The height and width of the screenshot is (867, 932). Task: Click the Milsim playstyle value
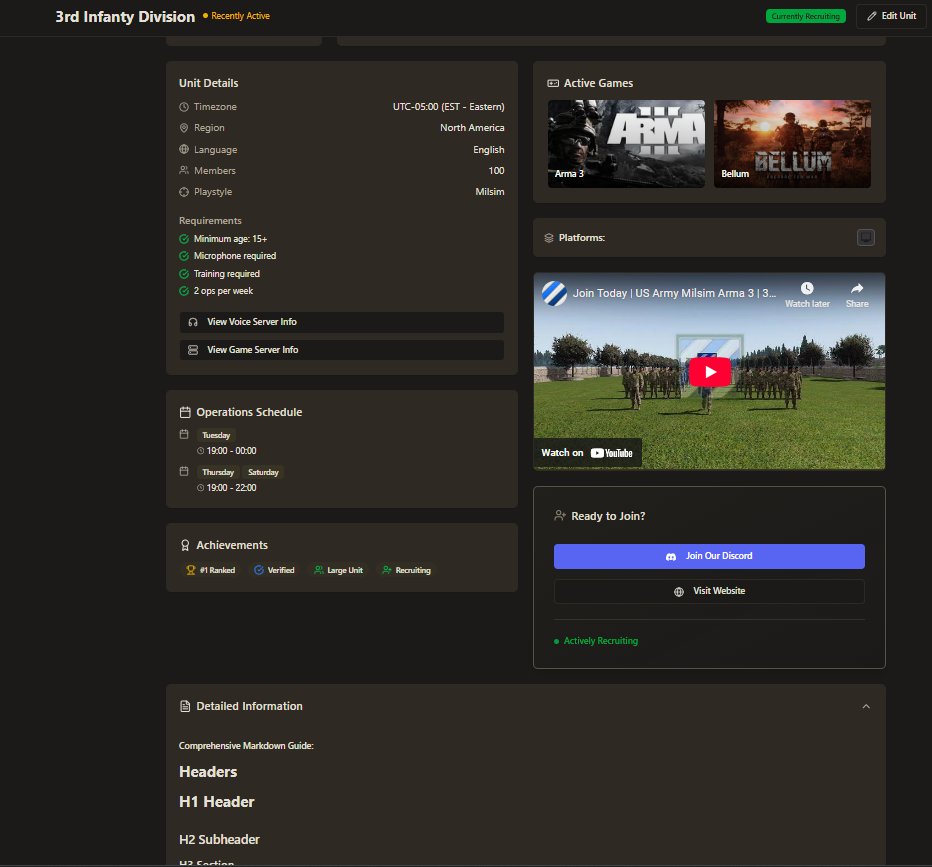point(490,192)
